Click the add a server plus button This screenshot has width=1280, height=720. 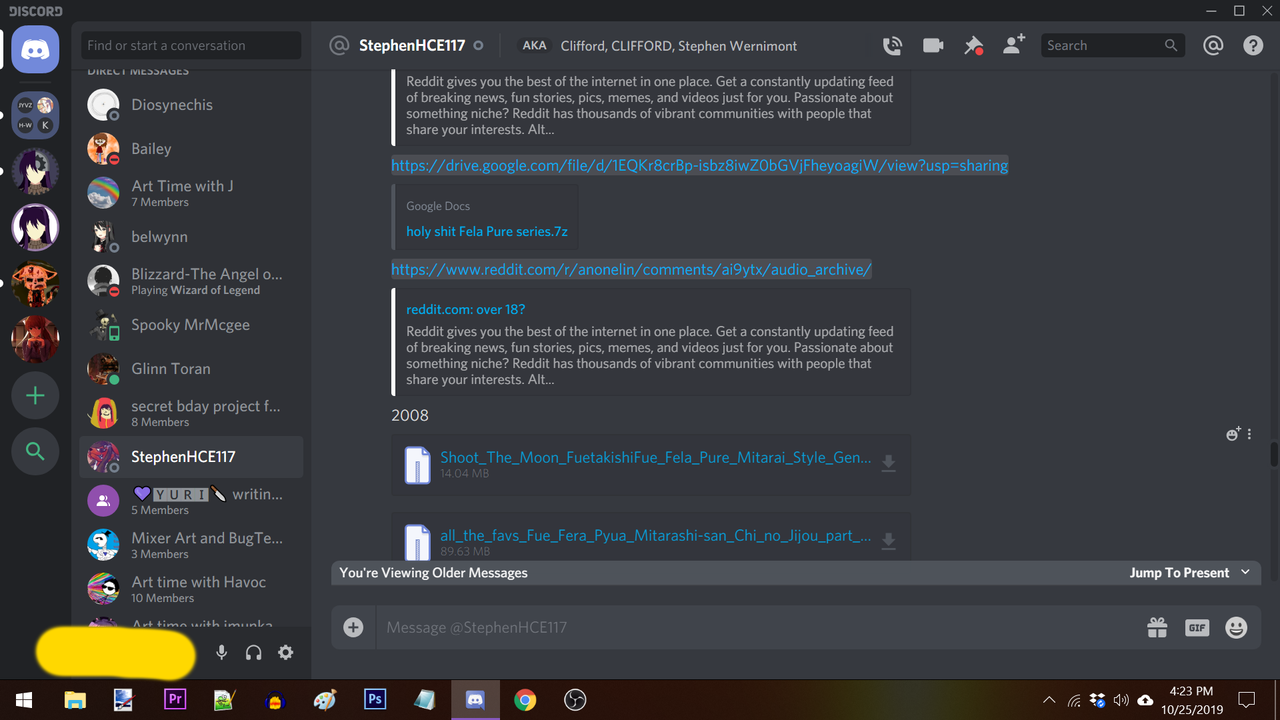35,396
